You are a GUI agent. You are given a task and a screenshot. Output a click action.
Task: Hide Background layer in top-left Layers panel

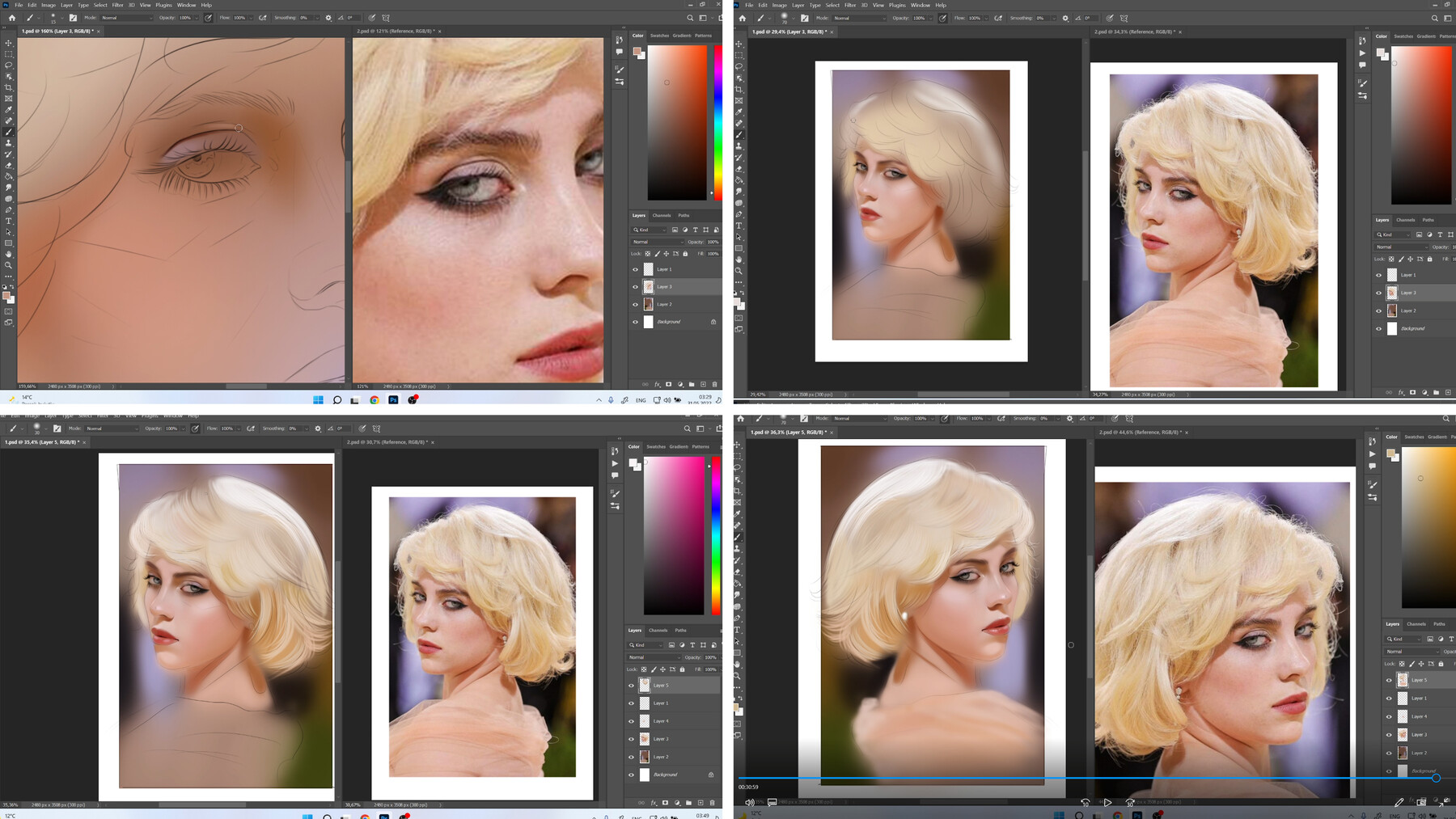(635, 322)
